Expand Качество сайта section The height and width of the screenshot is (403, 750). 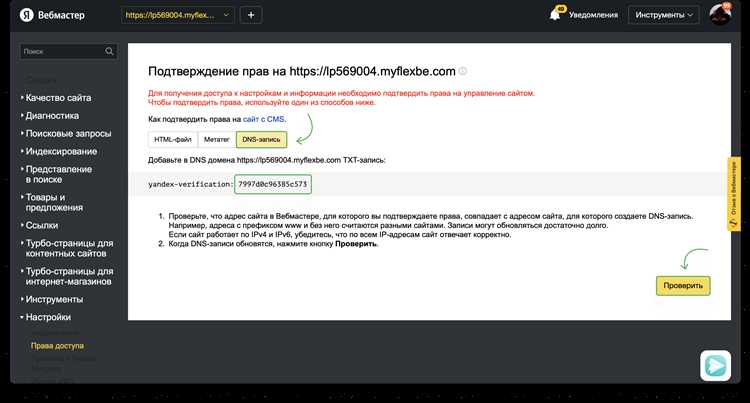[56, 98]
